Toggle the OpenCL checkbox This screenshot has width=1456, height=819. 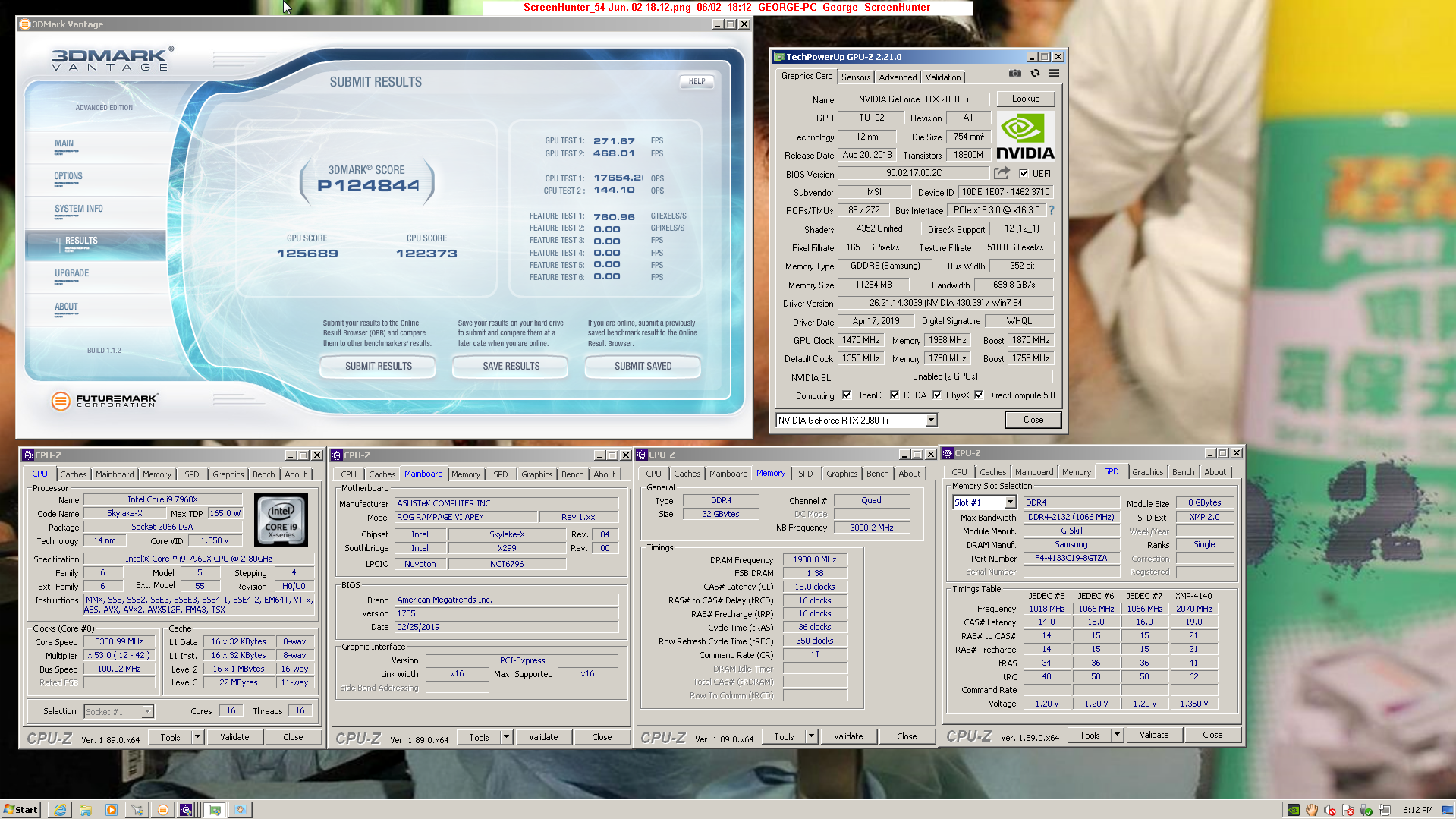pos(847,395)
